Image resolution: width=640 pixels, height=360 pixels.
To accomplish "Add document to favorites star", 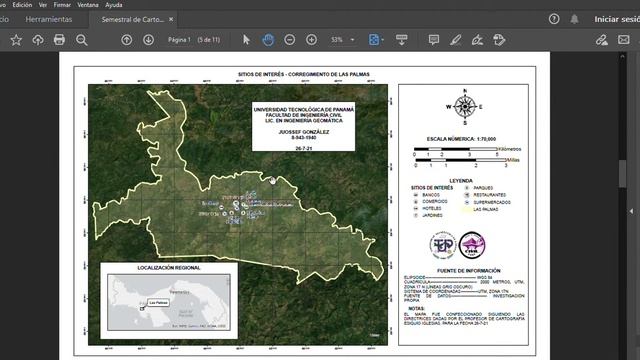I will click(16, 40).
